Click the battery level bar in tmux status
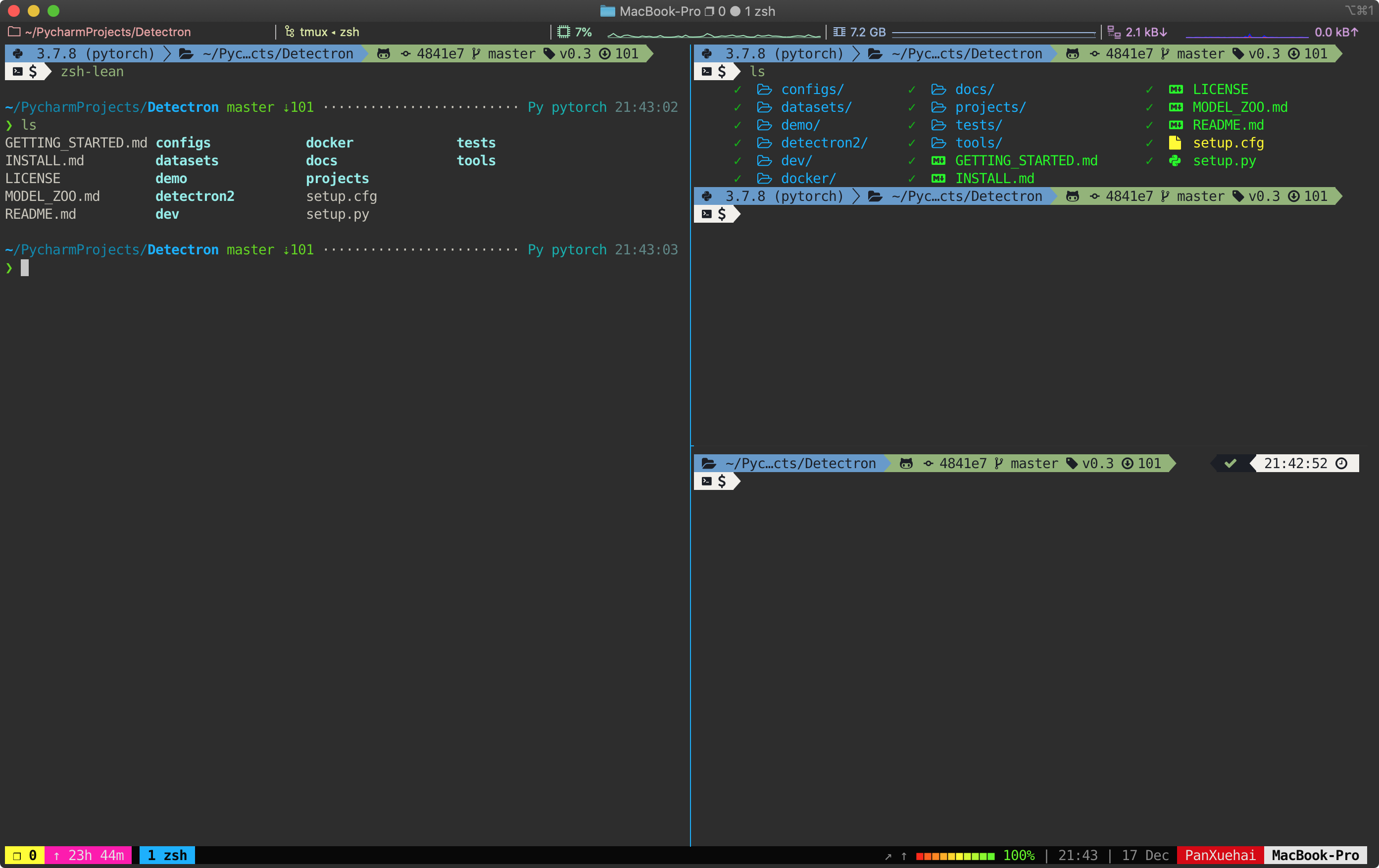This screenshot has width=1379, height=868. (955, 856)
